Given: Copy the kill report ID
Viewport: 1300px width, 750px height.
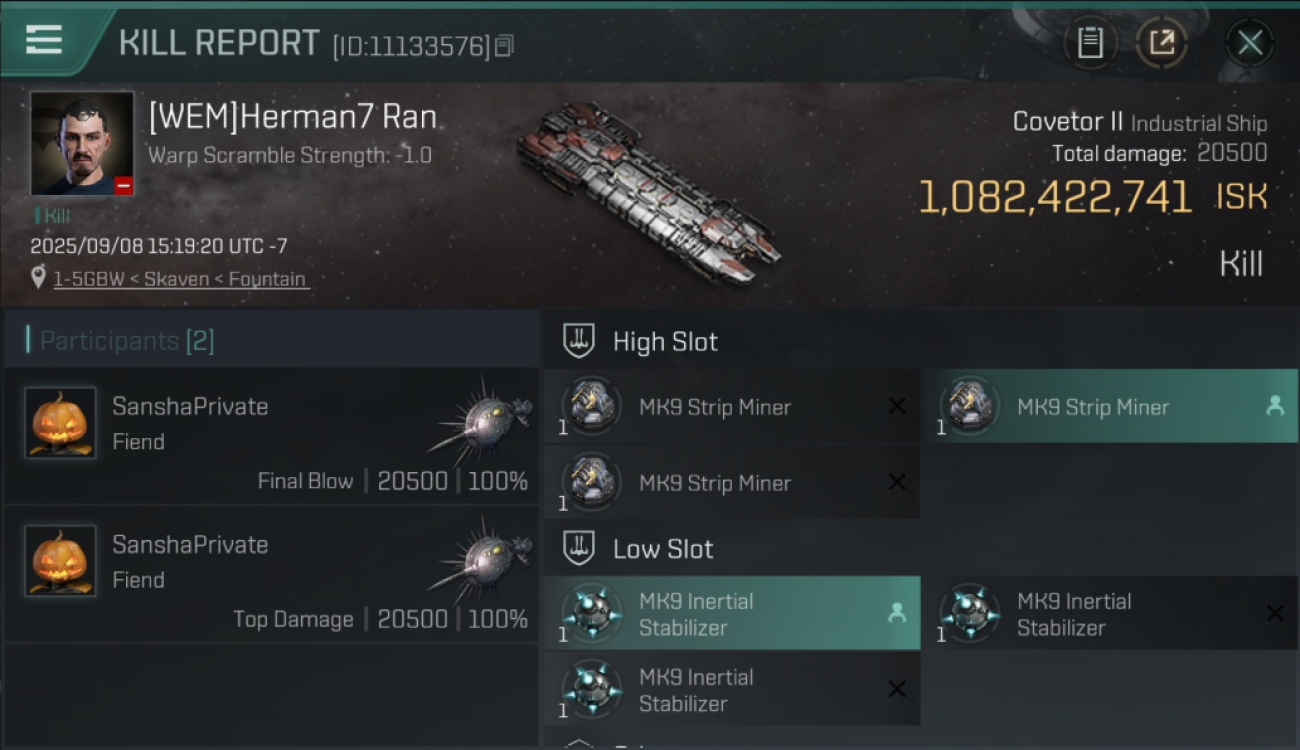Looking at the screenshot, I should (x=505, y=45).
